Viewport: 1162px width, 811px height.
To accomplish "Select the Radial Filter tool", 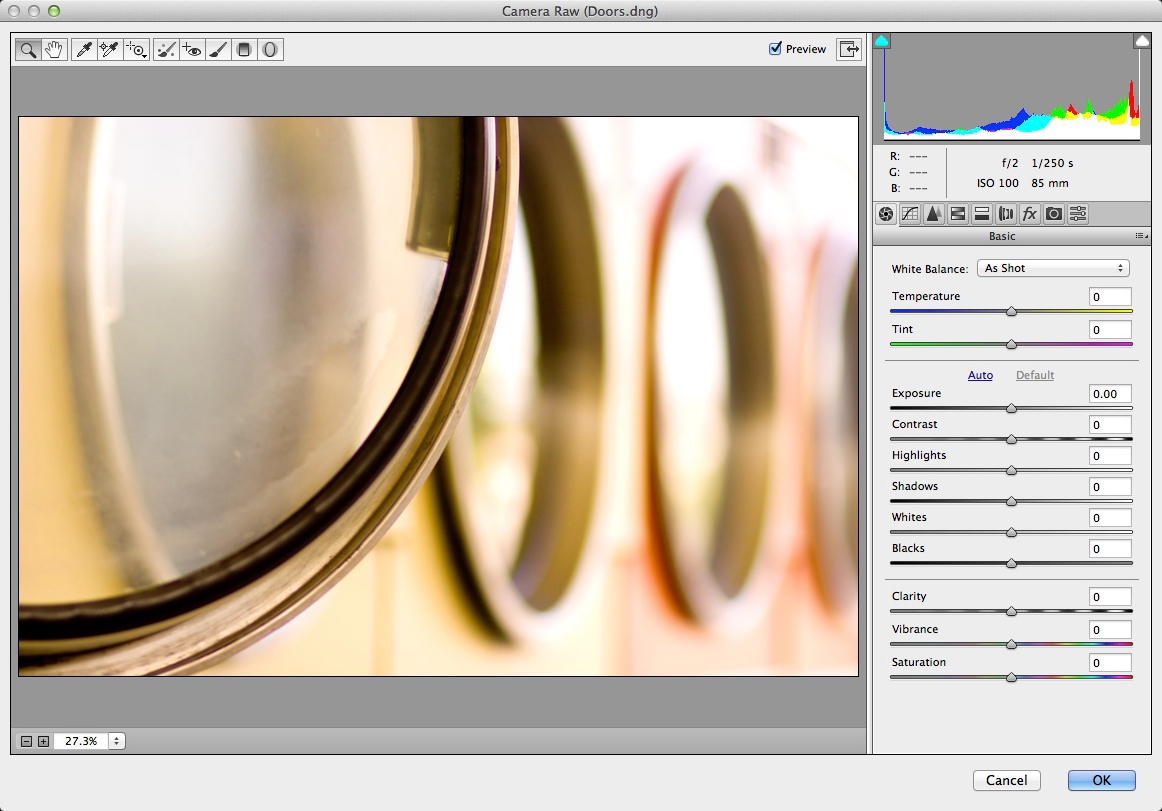I will [270, 48].
